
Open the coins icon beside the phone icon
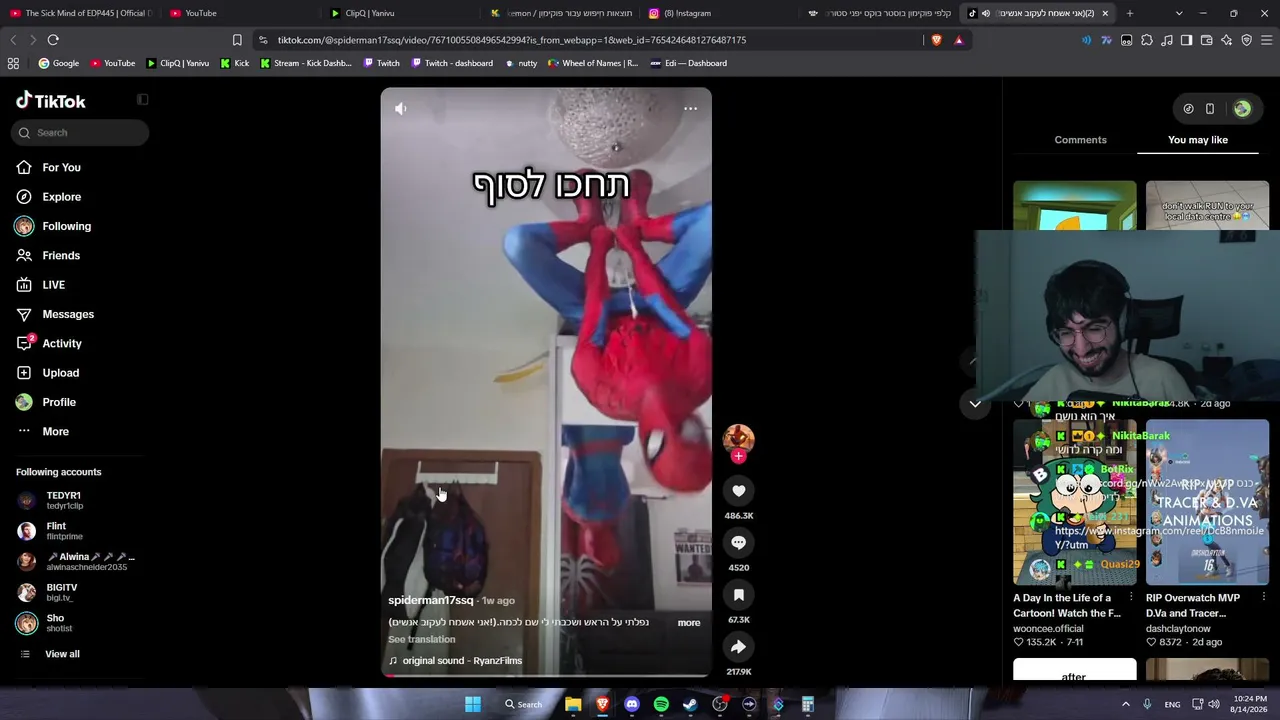pyautogui.click(x=1188, y=109)
